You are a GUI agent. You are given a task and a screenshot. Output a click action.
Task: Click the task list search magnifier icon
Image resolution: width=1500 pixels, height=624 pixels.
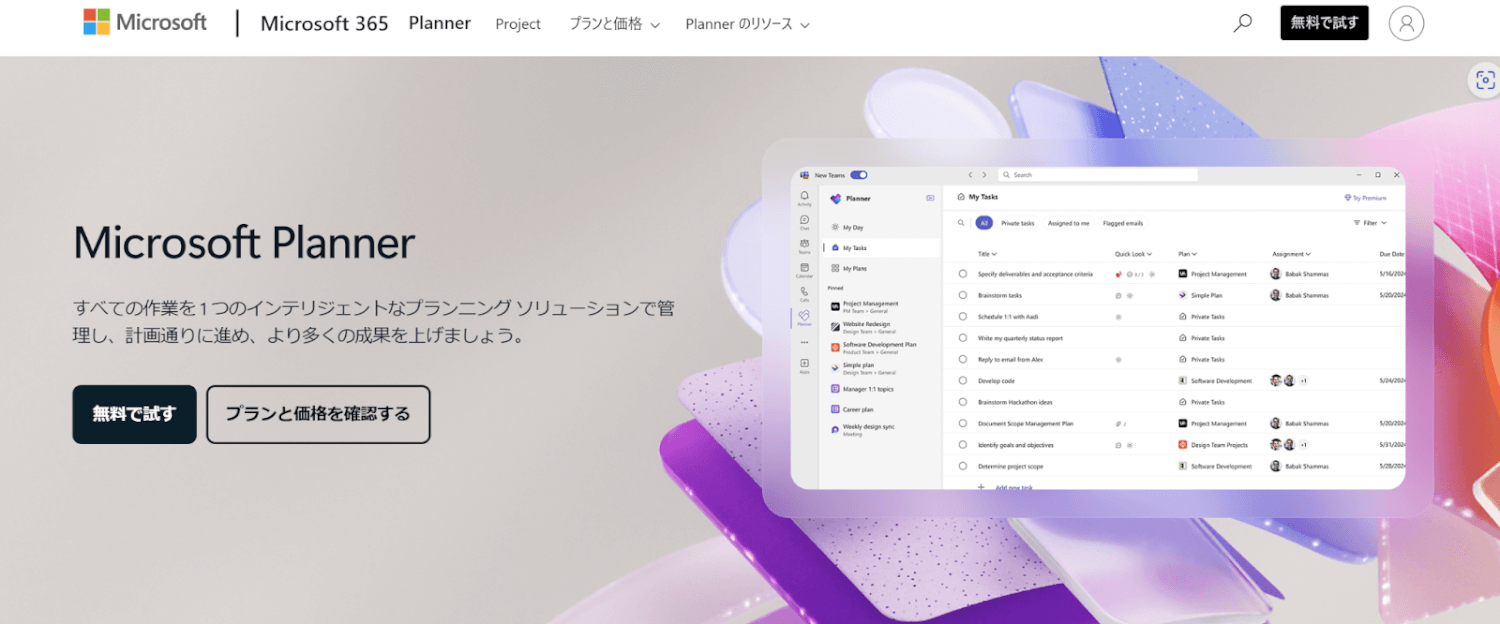pyautogui.click(x=962, y=223)
